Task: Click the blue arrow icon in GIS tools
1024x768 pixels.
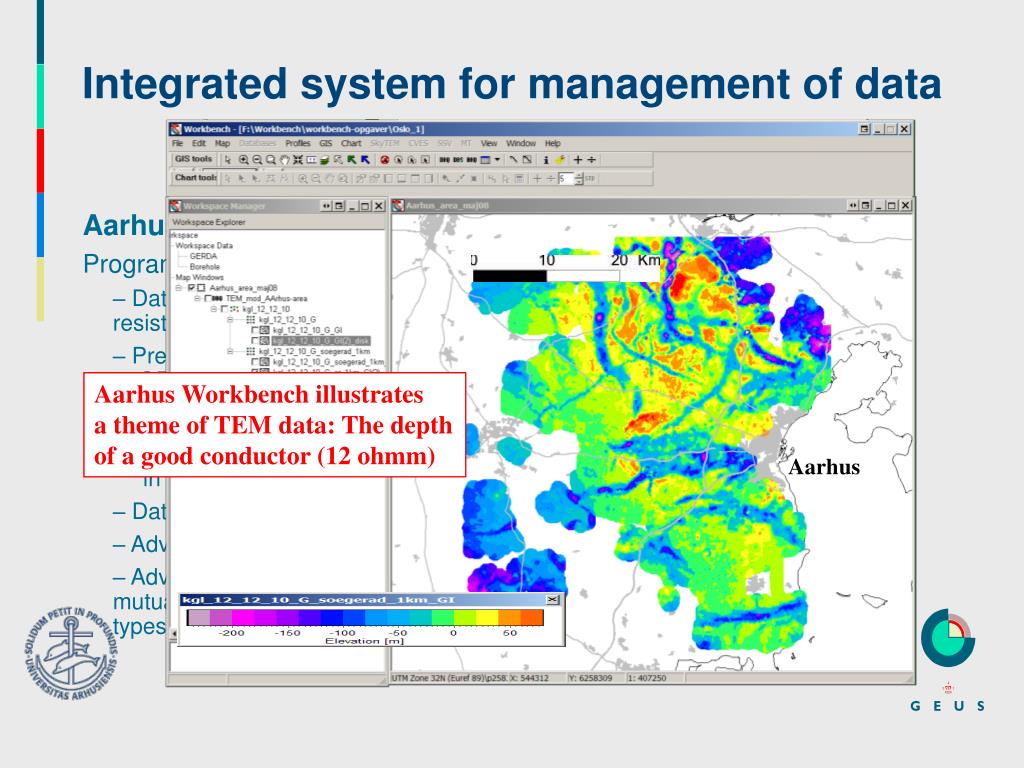Action: click(x=365, y=160)
